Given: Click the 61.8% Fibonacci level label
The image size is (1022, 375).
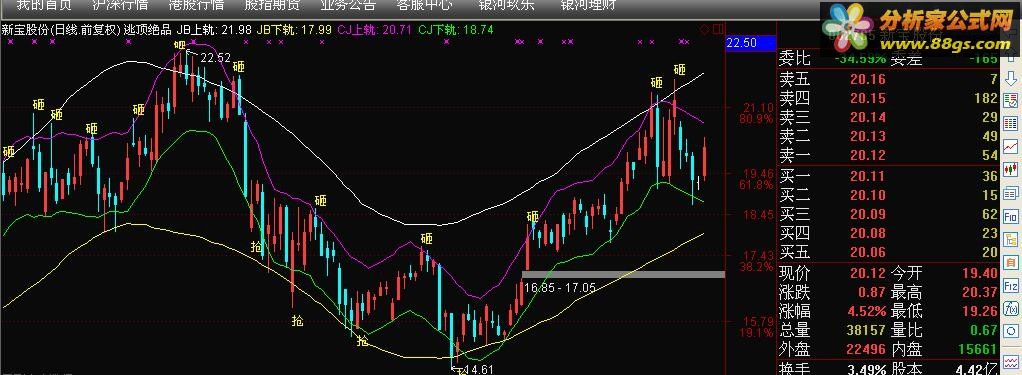Looking at the screenshot, I should tap(755, 185).
